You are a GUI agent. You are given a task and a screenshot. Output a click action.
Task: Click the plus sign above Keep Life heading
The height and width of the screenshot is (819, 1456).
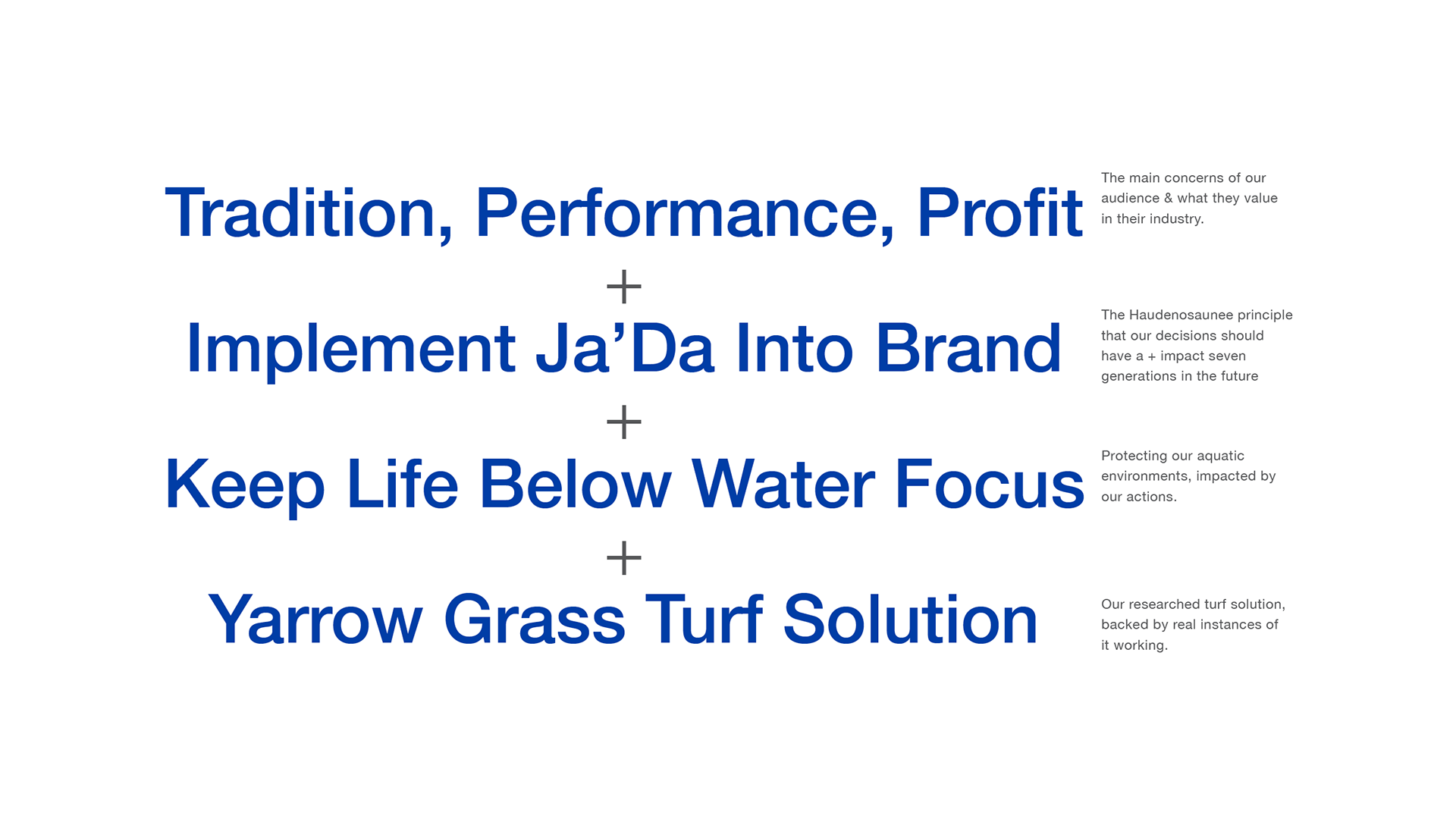(x=624, y=422)
